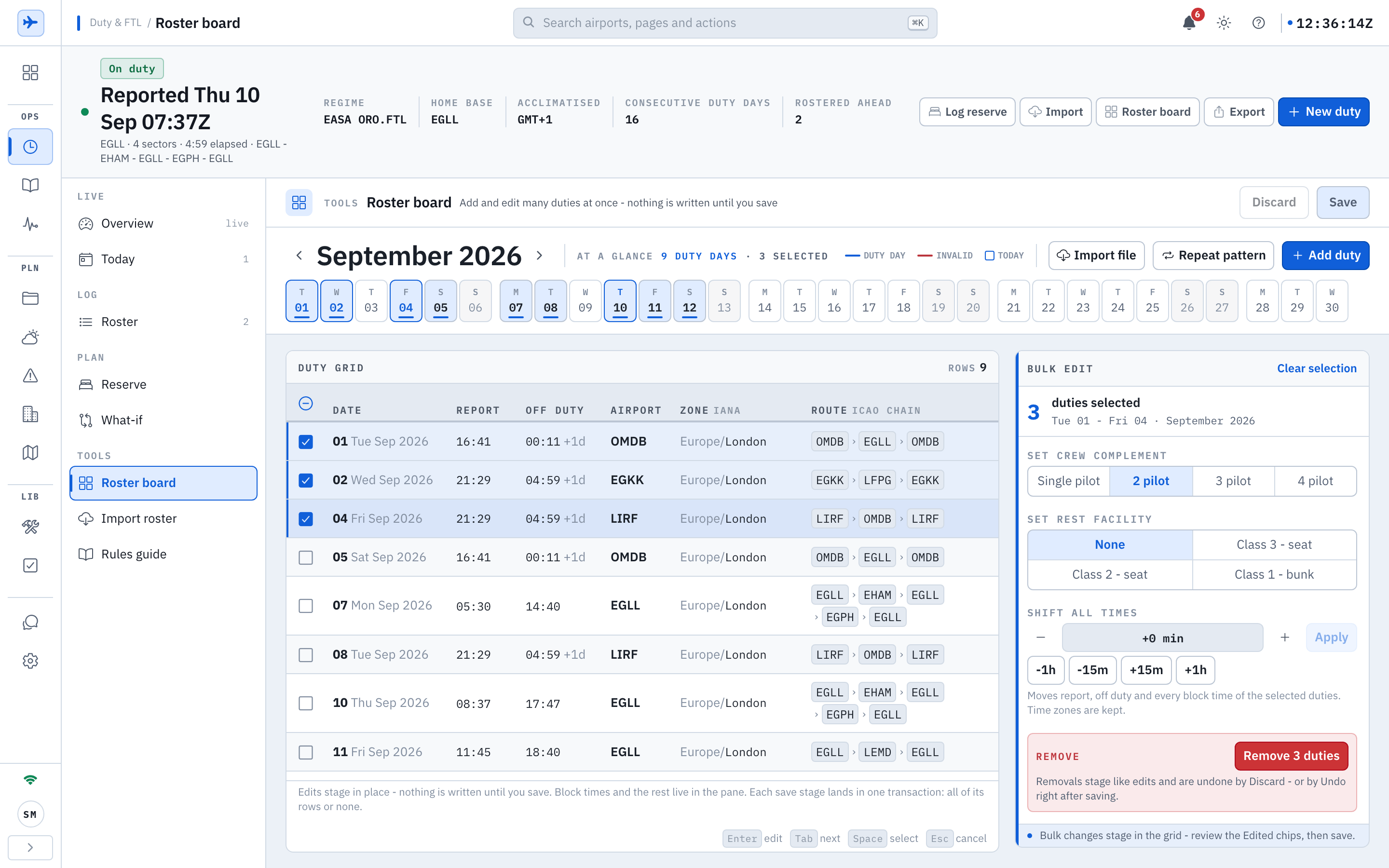1389x868 pixels.
Task: Toggle the select-all header checkbox
Action: click(306, 404)
